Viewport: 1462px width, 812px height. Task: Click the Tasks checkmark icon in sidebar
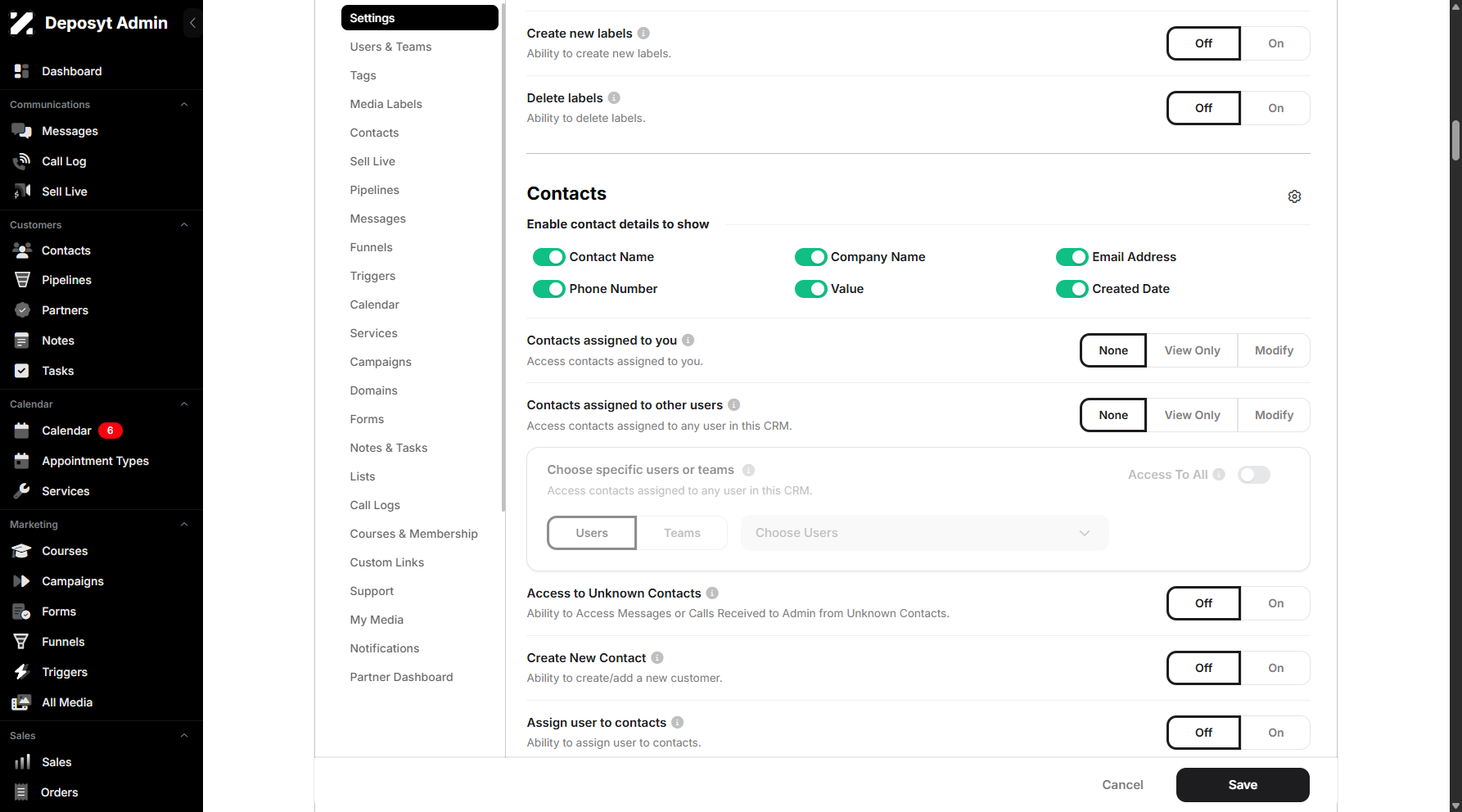coord(22,371)
